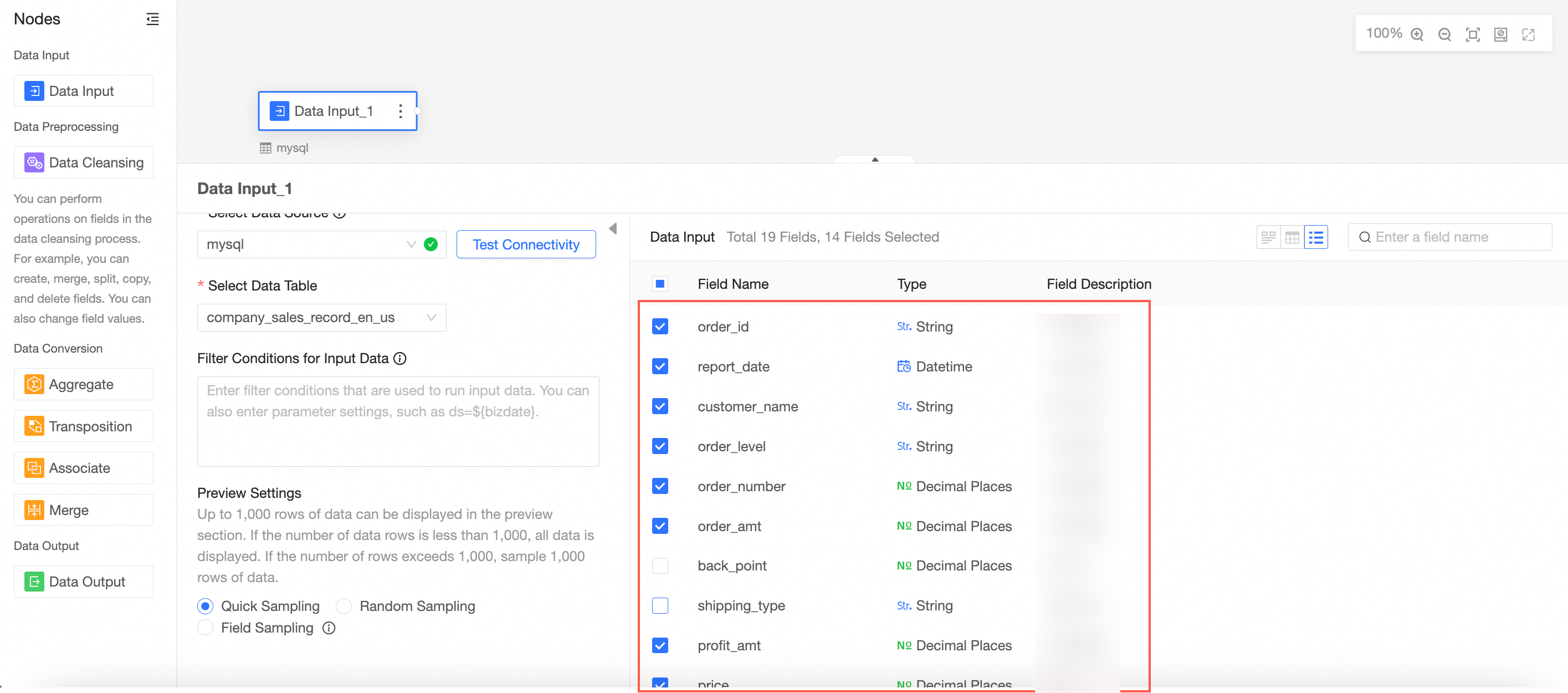The image size is (1568, 693).
Task: Click the Test Connectivity button
Action: click(525, 244)
